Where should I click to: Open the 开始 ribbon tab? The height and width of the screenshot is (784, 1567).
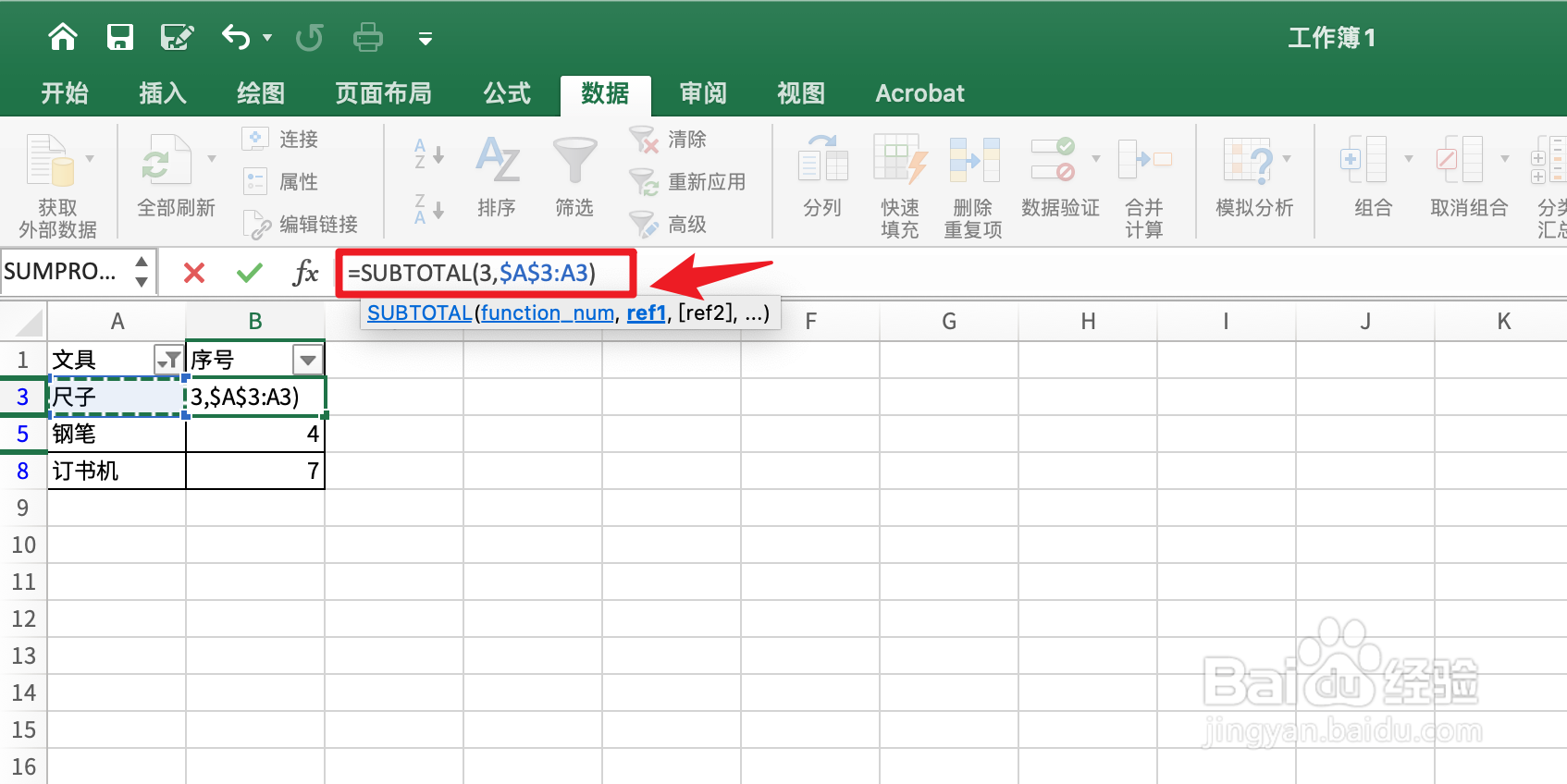(65, 93)
